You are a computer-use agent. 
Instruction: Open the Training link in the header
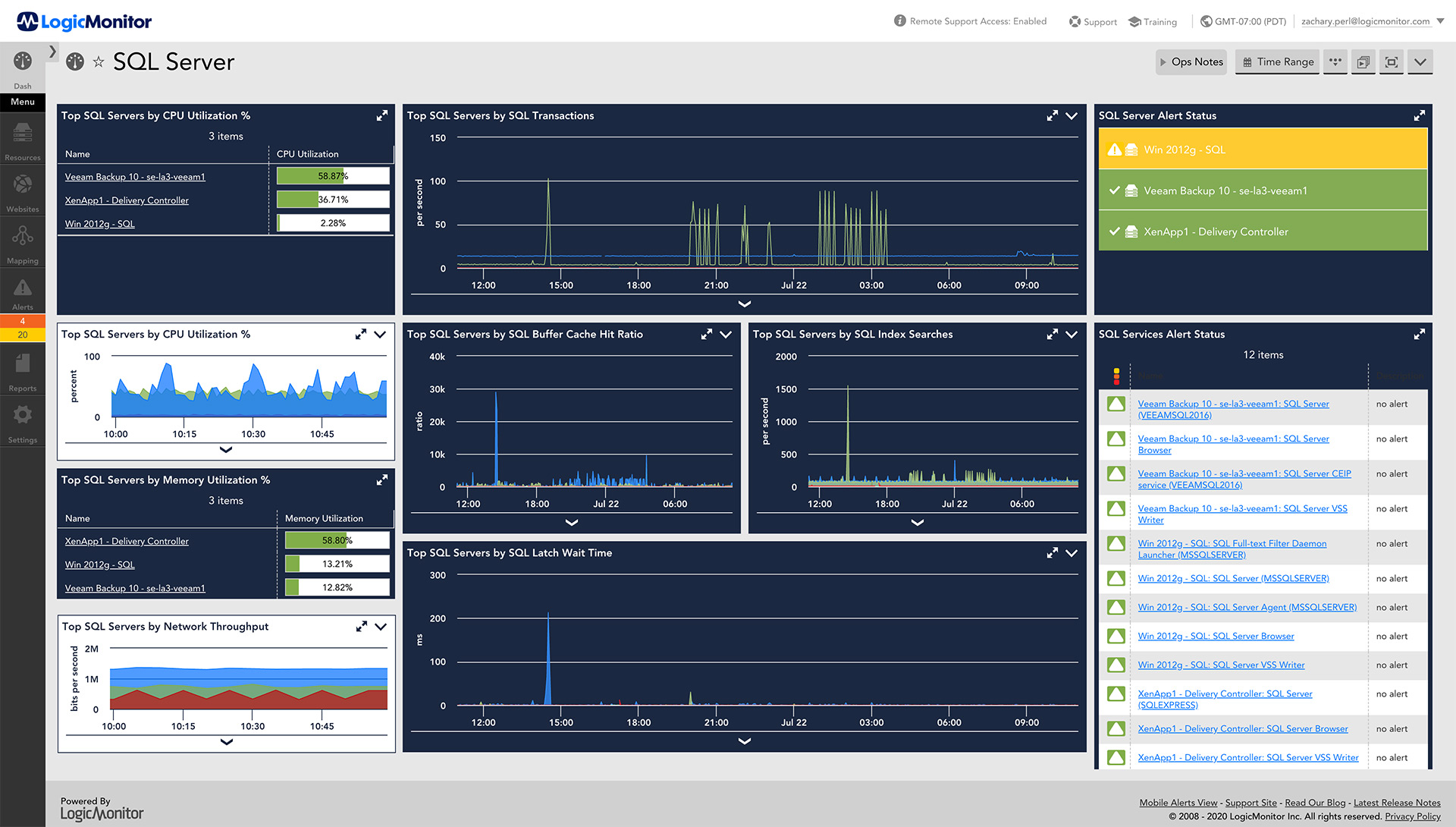(x=1153, y=22)
